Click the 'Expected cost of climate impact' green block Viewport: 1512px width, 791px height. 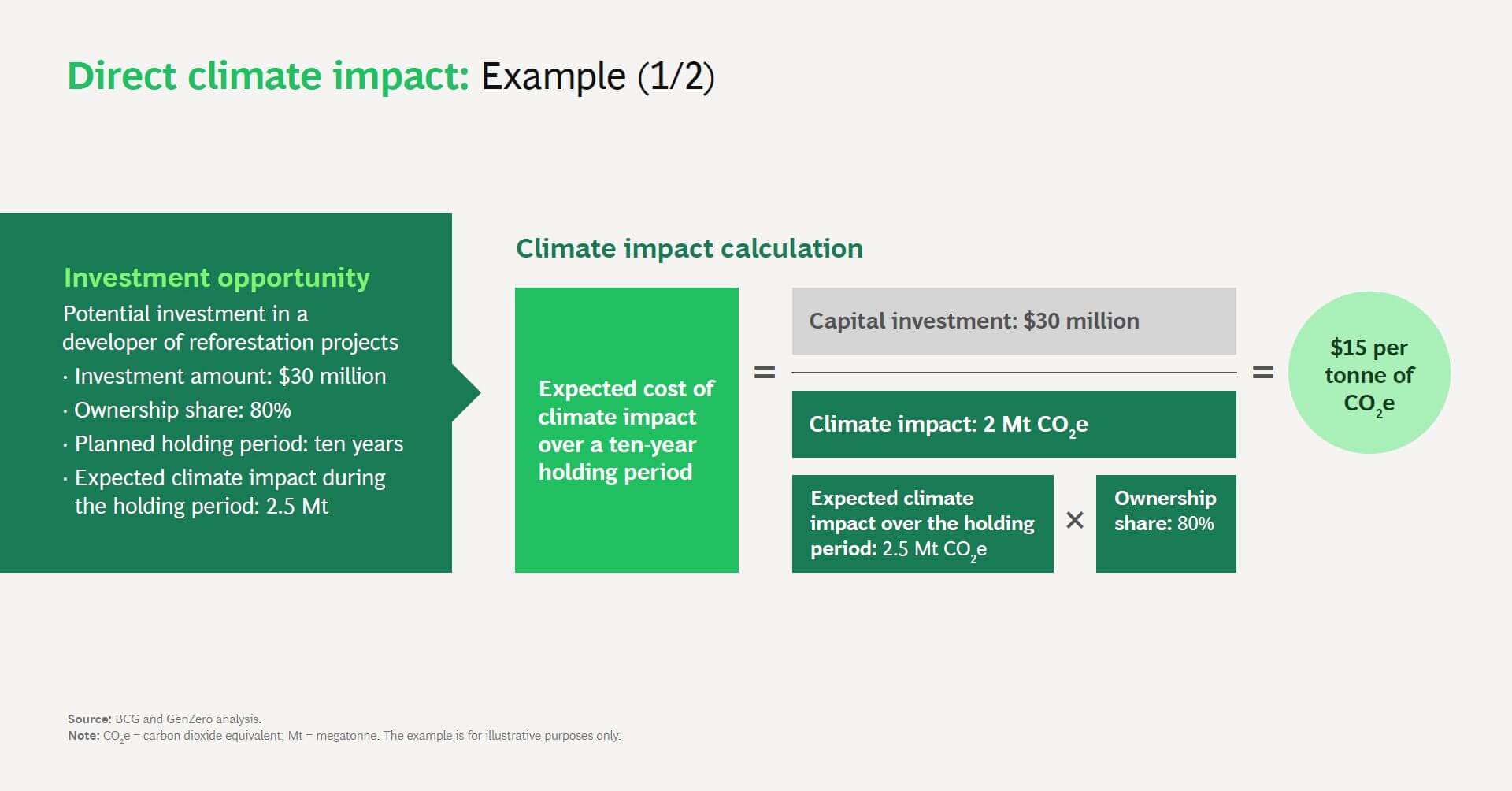pyautogui.click(x=627, y=429)
